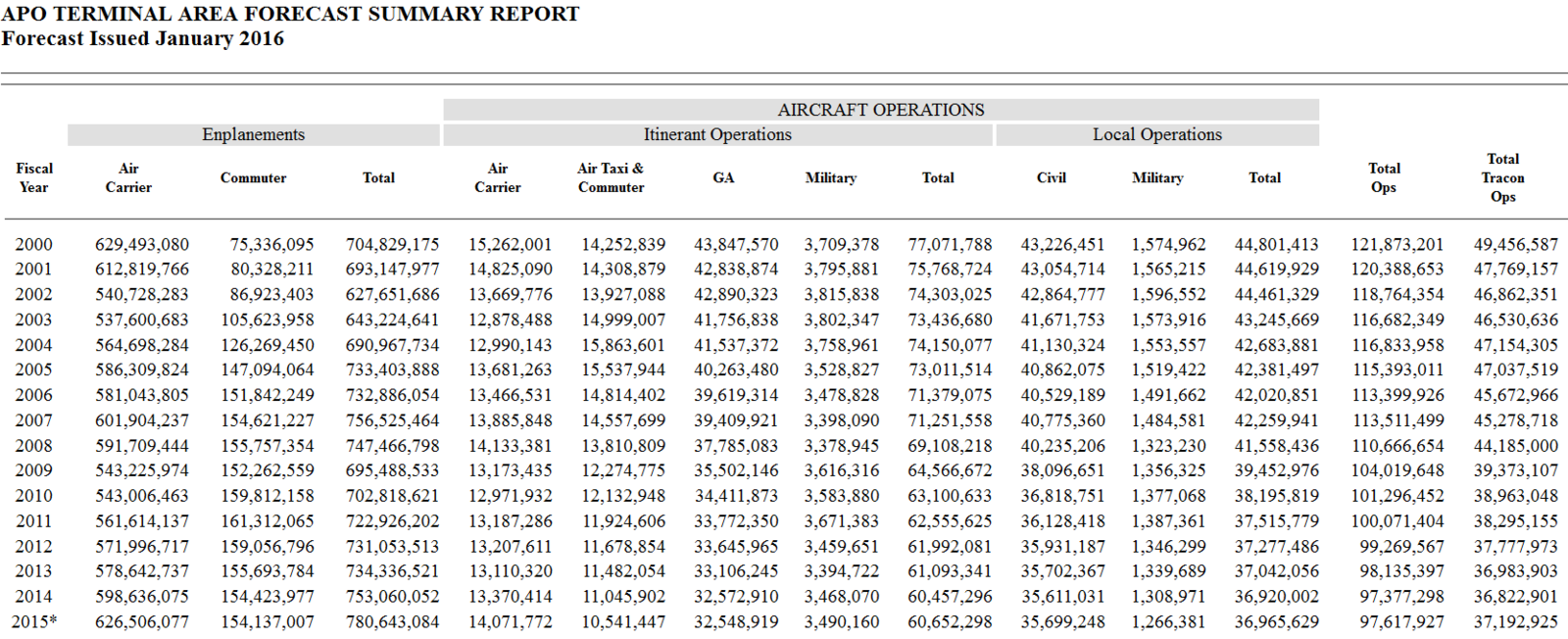Click the Total Ops column header
Image resolution: width=1568 pixels, height=639 pixels.
(x=1384, y=177)
